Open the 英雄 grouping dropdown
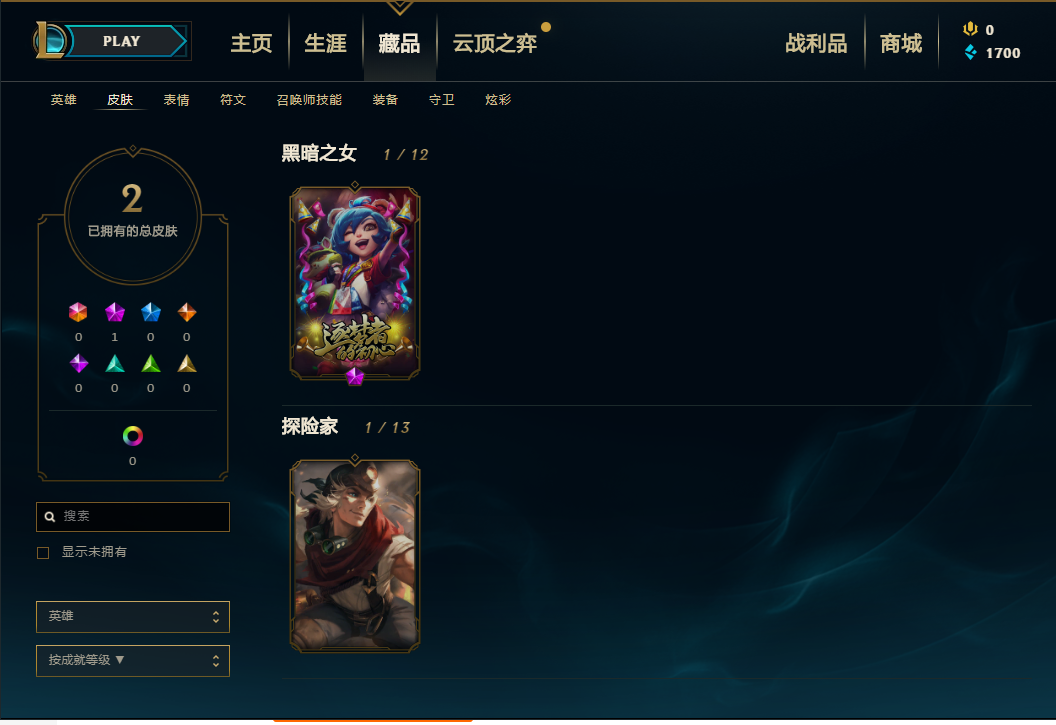This screenshot has height=725, width=1056. [133, 617]
